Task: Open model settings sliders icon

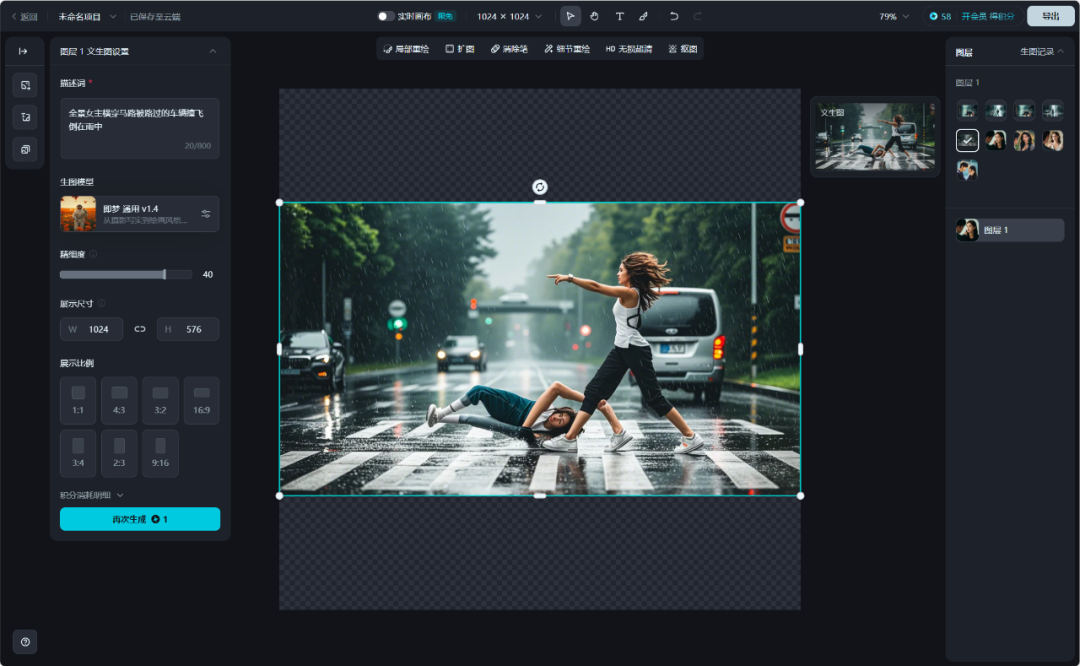Action: coord(206,214)
